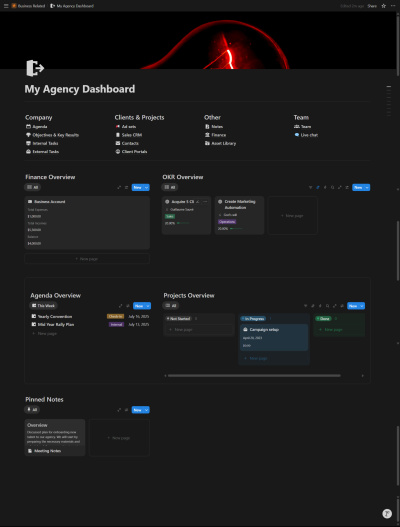Image resolution: width=400 pixels, height=527 pixels.
Task: Click the dashboard page icon above the title
Action: coord(35,68)
